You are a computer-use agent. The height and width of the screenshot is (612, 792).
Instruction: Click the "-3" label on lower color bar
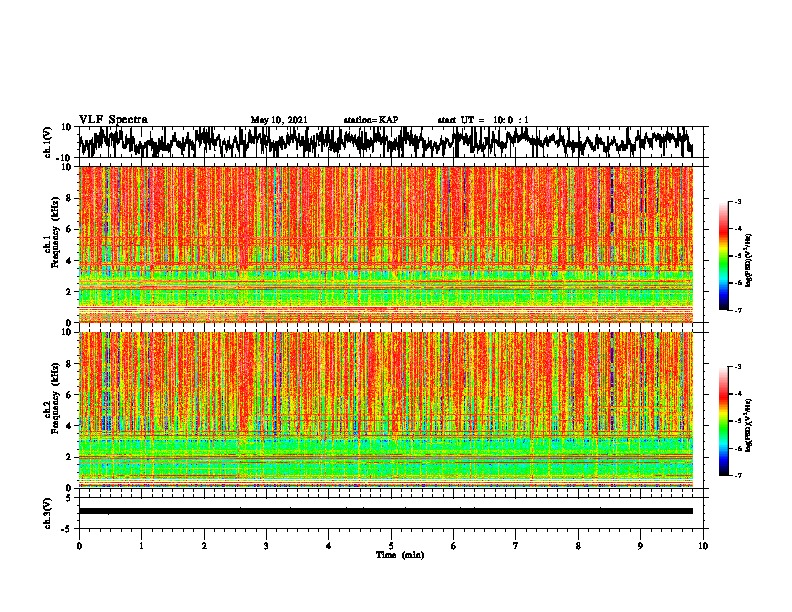pos(737,367)
